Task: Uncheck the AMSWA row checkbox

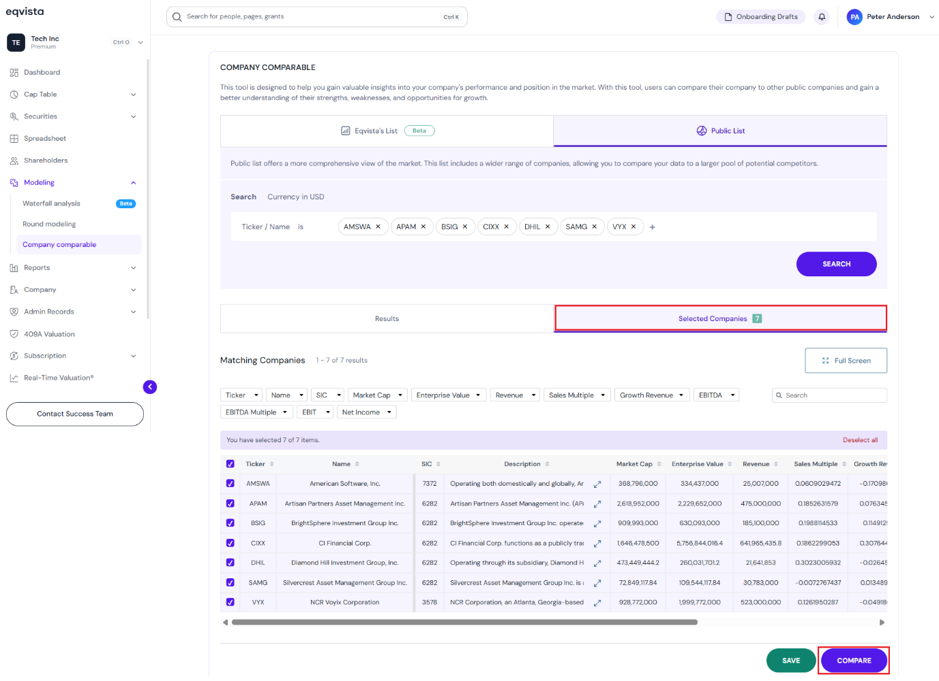Action: click(230, 483)
